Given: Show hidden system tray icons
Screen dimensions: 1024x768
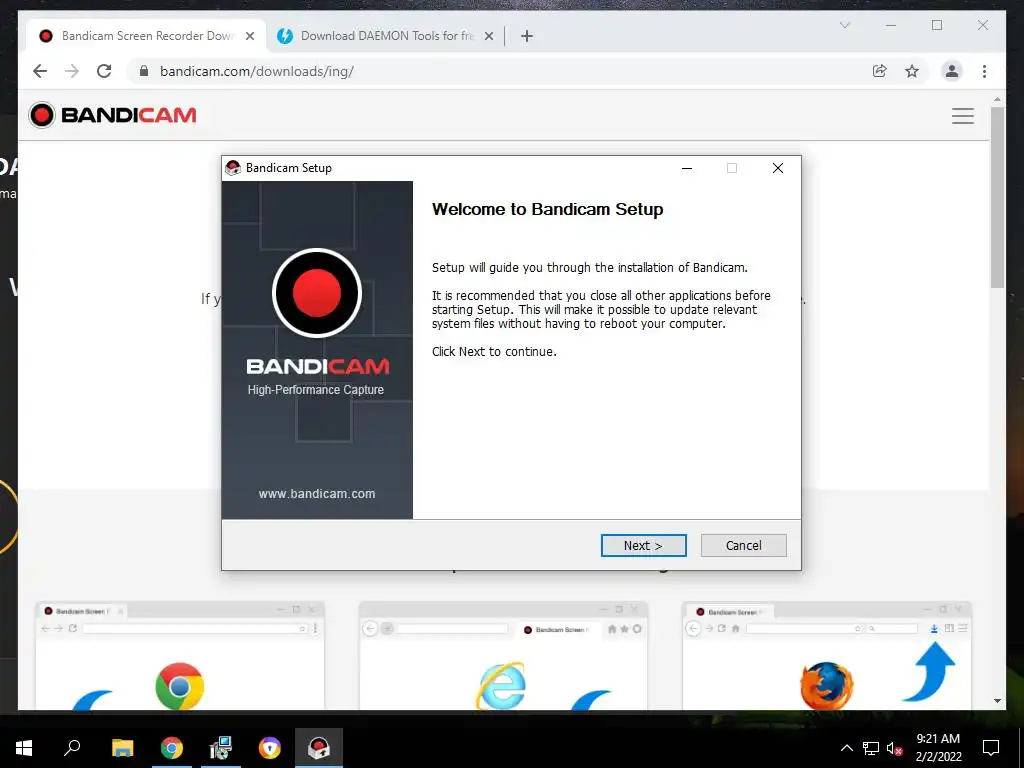Looking at the screenshot, I should [846, 748].
